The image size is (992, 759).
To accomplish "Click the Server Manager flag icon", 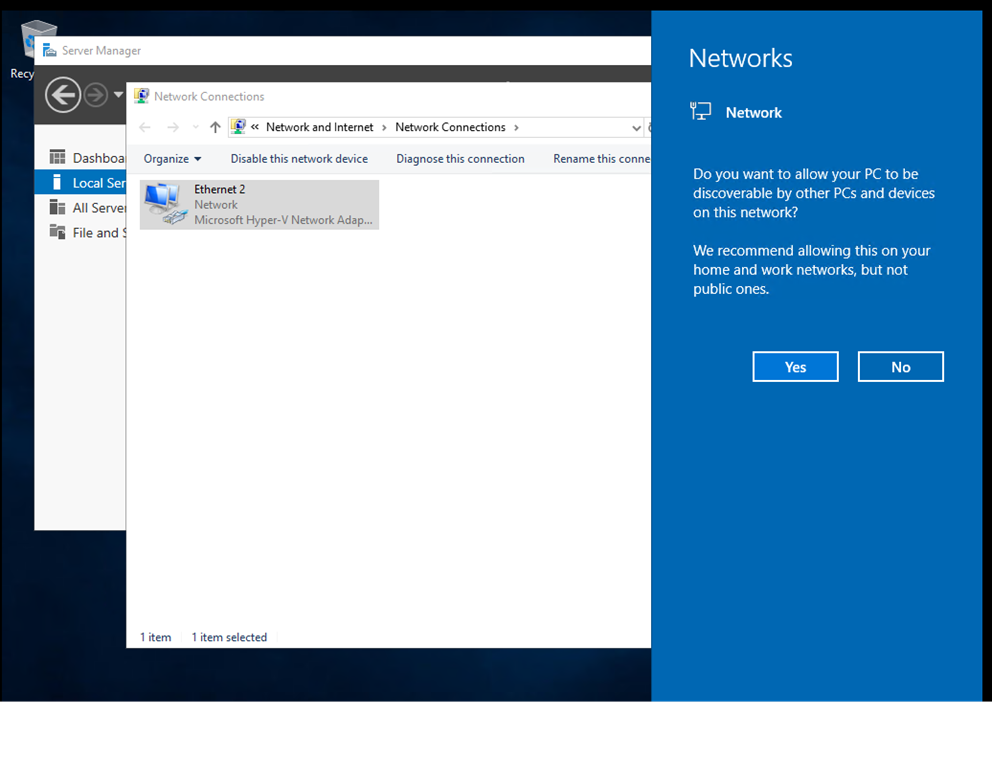I will (48, 50).
